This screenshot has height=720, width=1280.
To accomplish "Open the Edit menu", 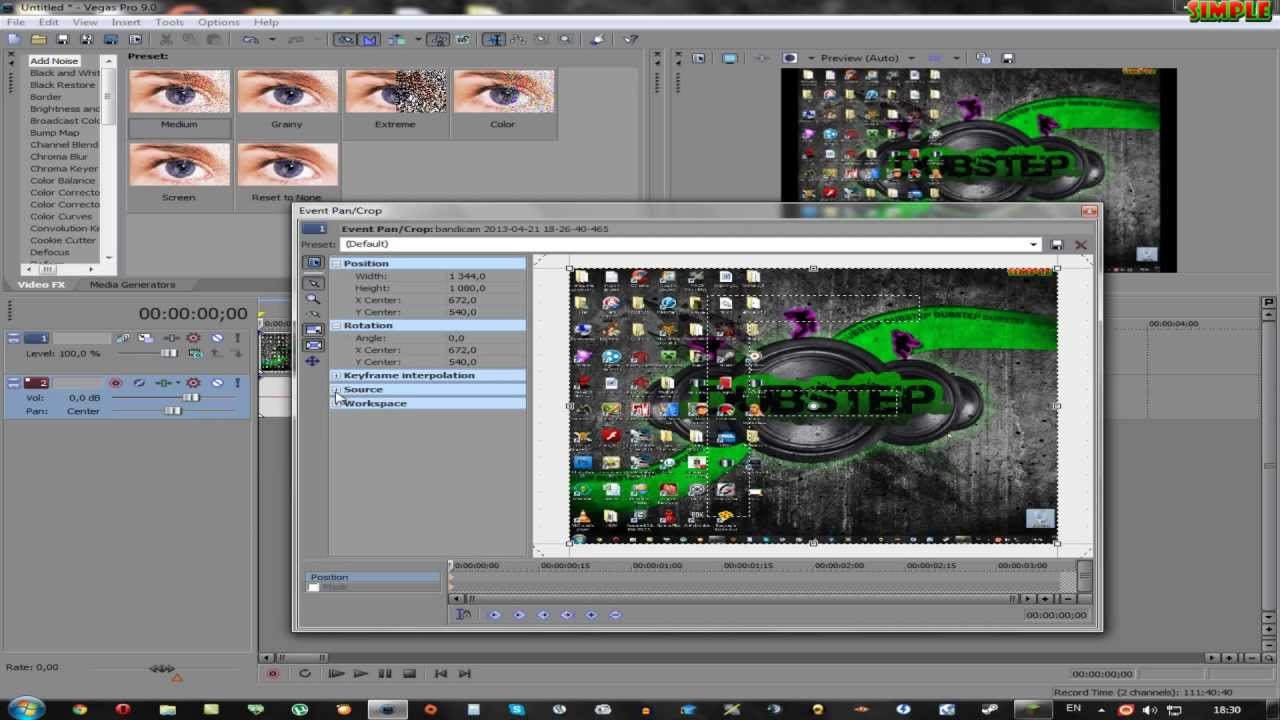I will pos(48,22).
